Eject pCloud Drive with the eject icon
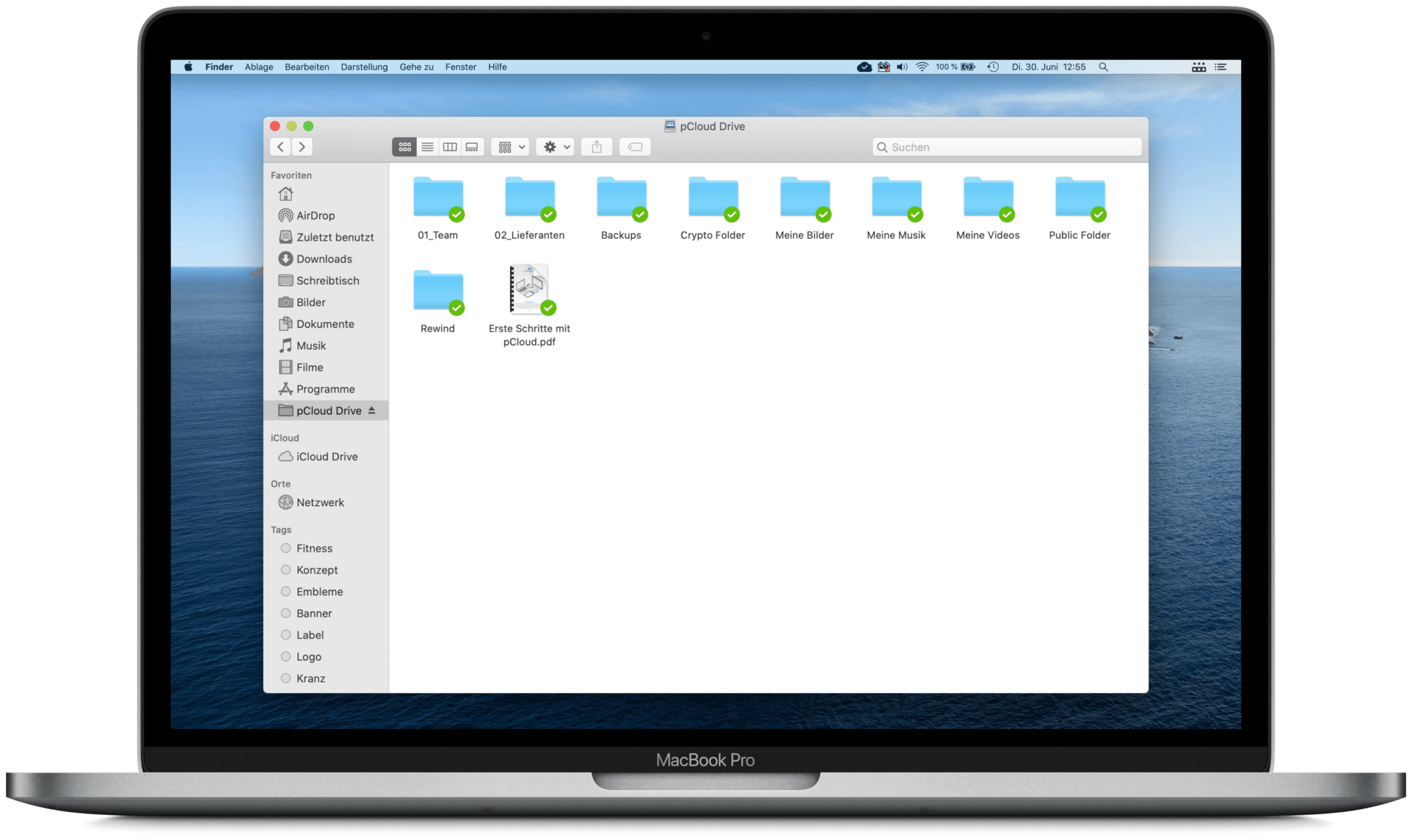 tap(372, 410)
